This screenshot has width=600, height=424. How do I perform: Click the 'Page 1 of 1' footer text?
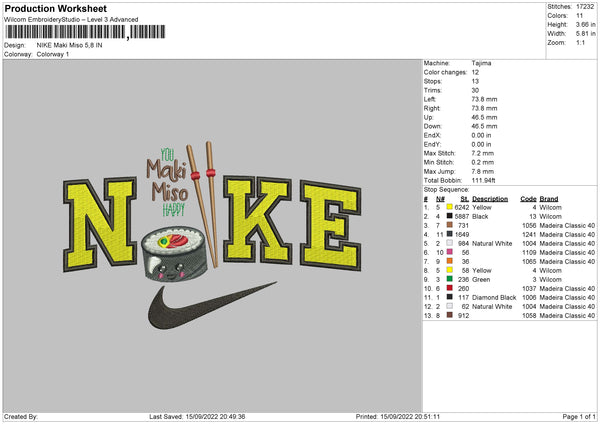579,416
